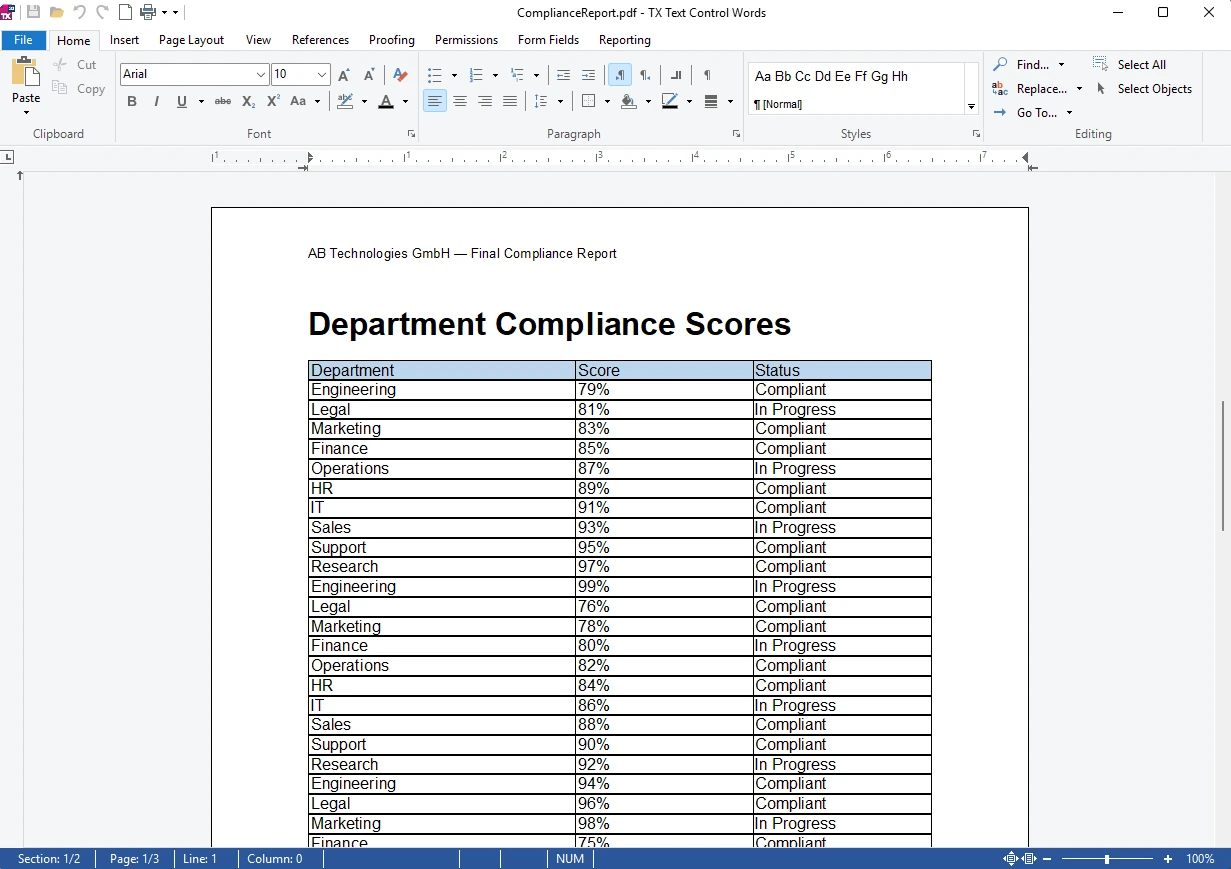Toggle center paragraph alignment
The image size is (1231, 869).
(459, 101)
